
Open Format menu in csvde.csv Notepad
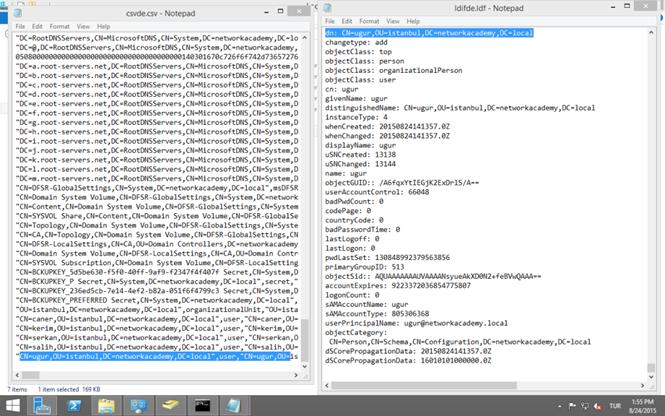click(59, 26)
